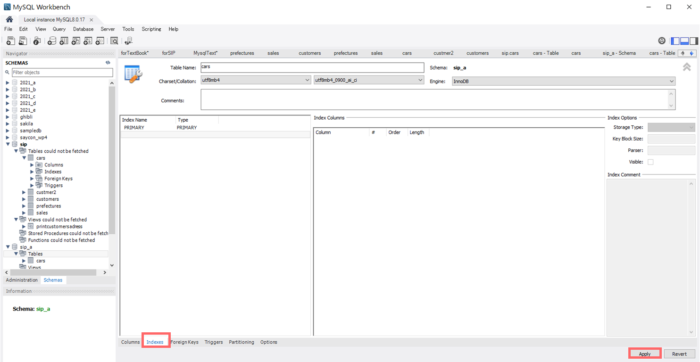Select the sampledb schema in tree
This screenshot has width=700, height=362.
coord(30,131)
